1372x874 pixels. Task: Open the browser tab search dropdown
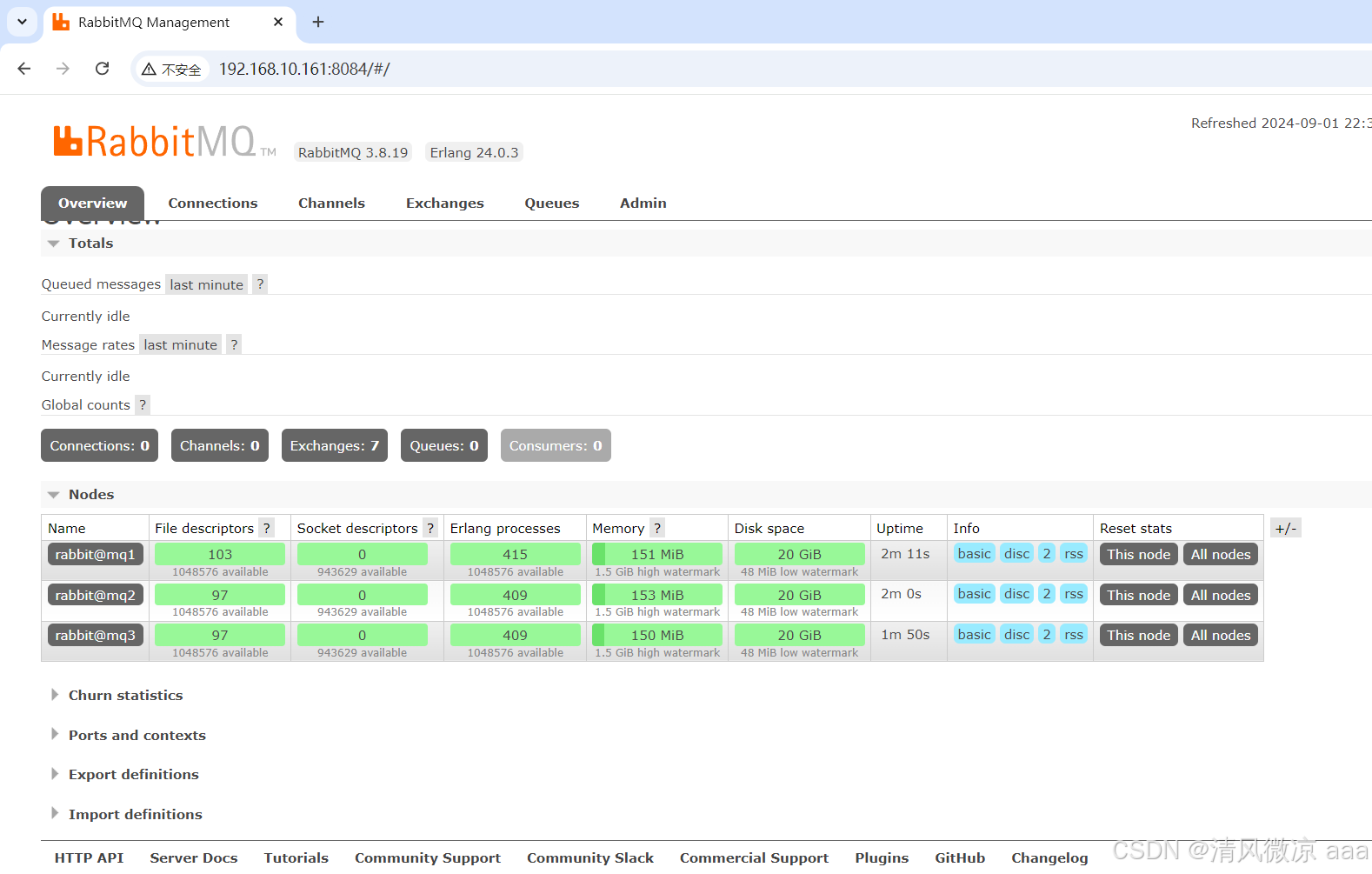point(22,22)
